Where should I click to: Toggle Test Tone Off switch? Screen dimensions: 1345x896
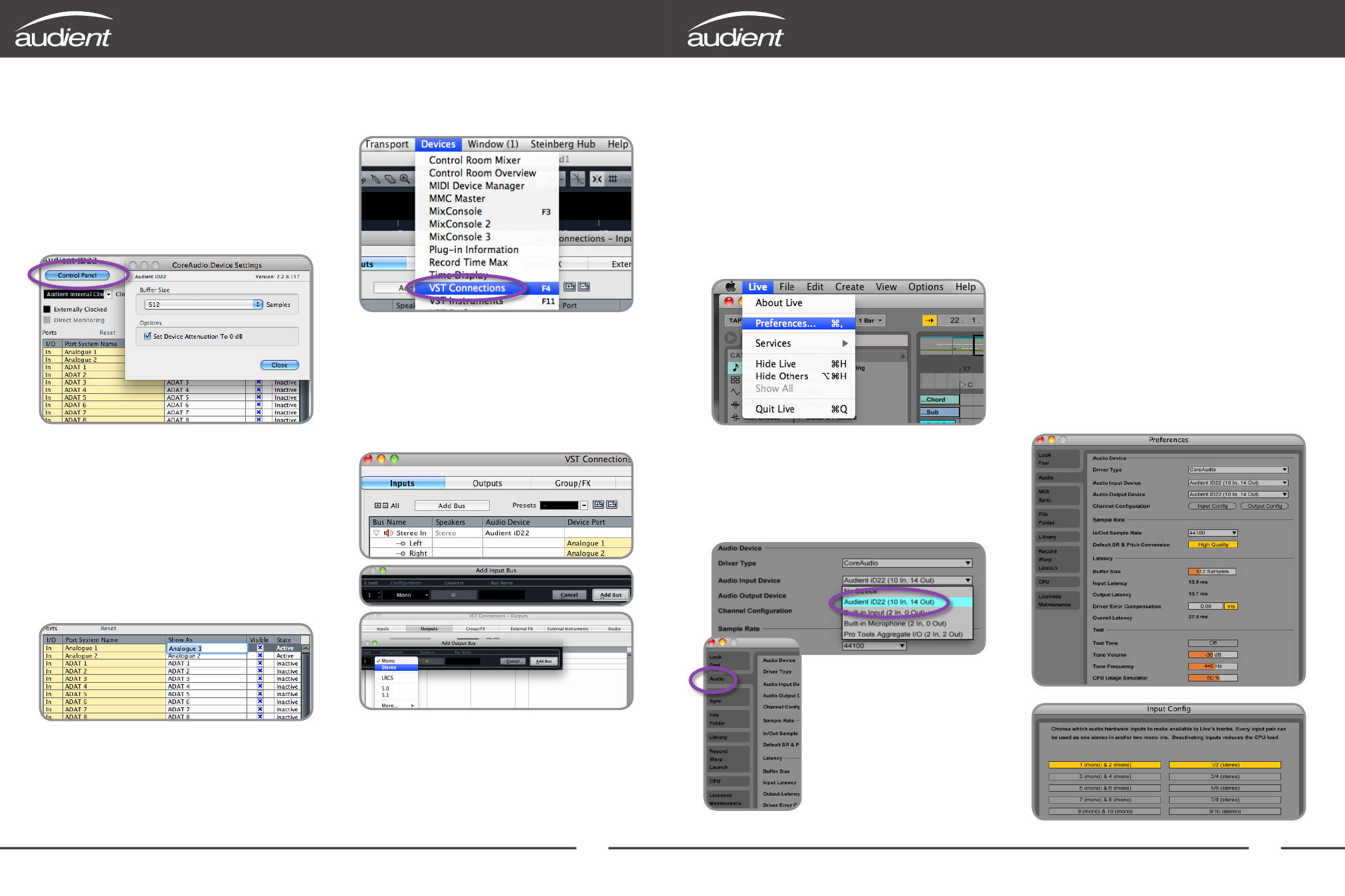[1213, 643]
